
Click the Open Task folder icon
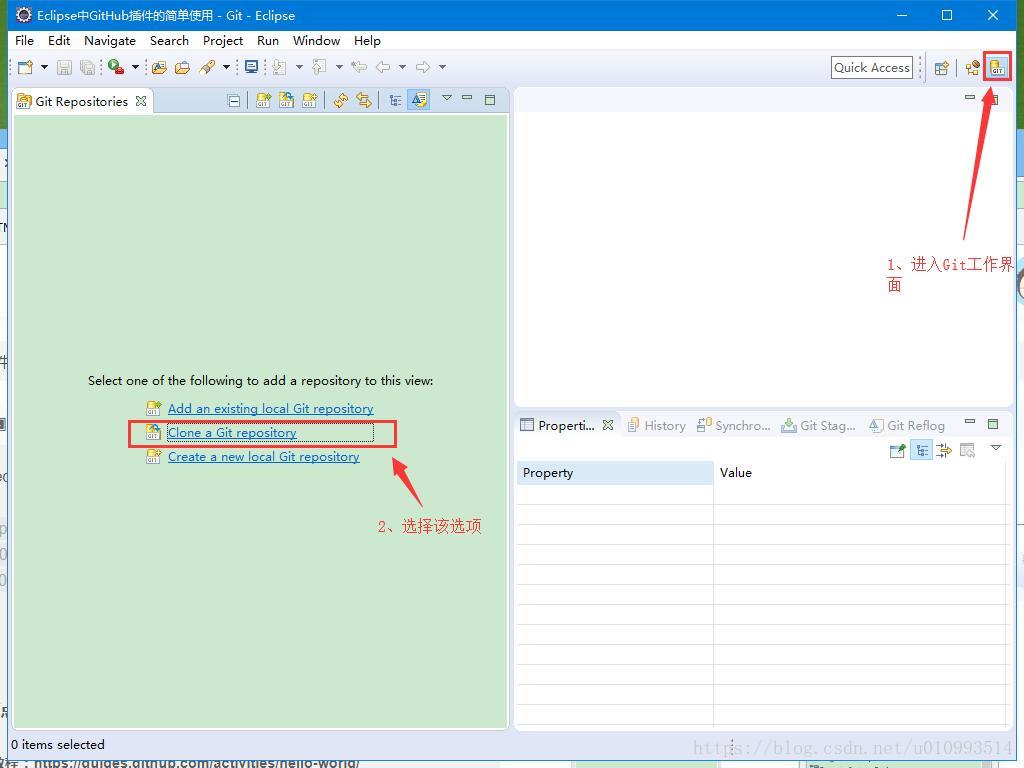[182, 67]
